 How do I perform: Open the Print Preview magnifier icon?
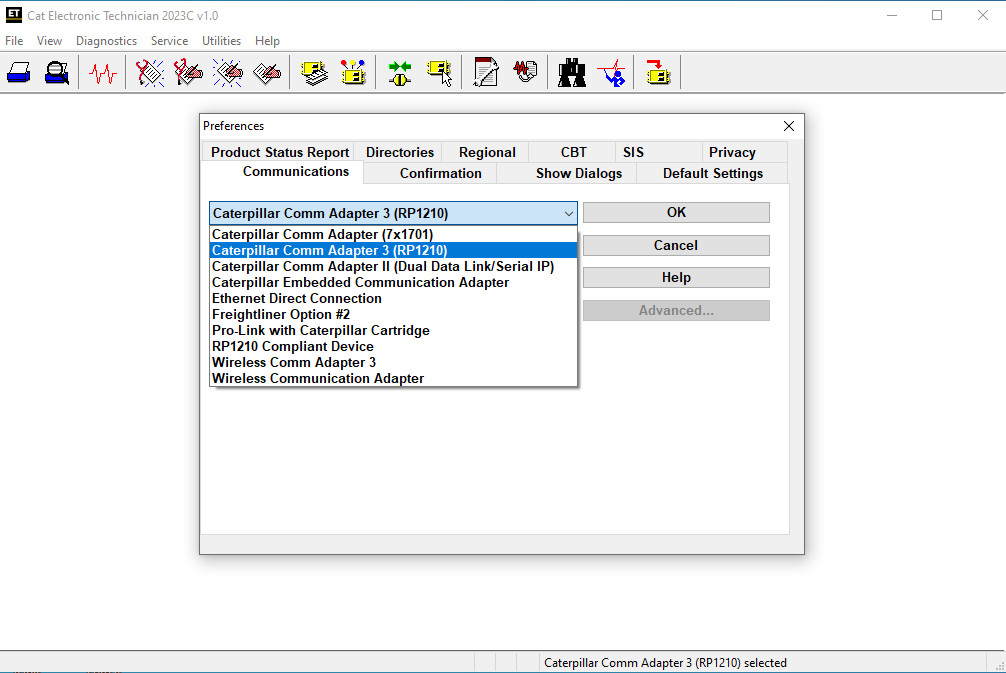56,72
